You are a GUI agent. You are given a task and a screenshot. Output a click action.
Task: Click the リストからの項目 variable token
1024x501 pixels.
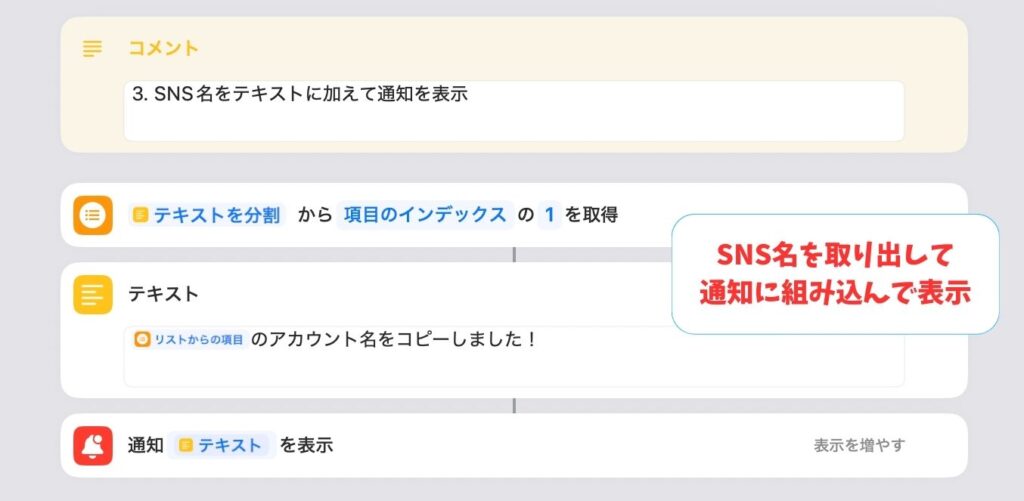coord(190,340)
